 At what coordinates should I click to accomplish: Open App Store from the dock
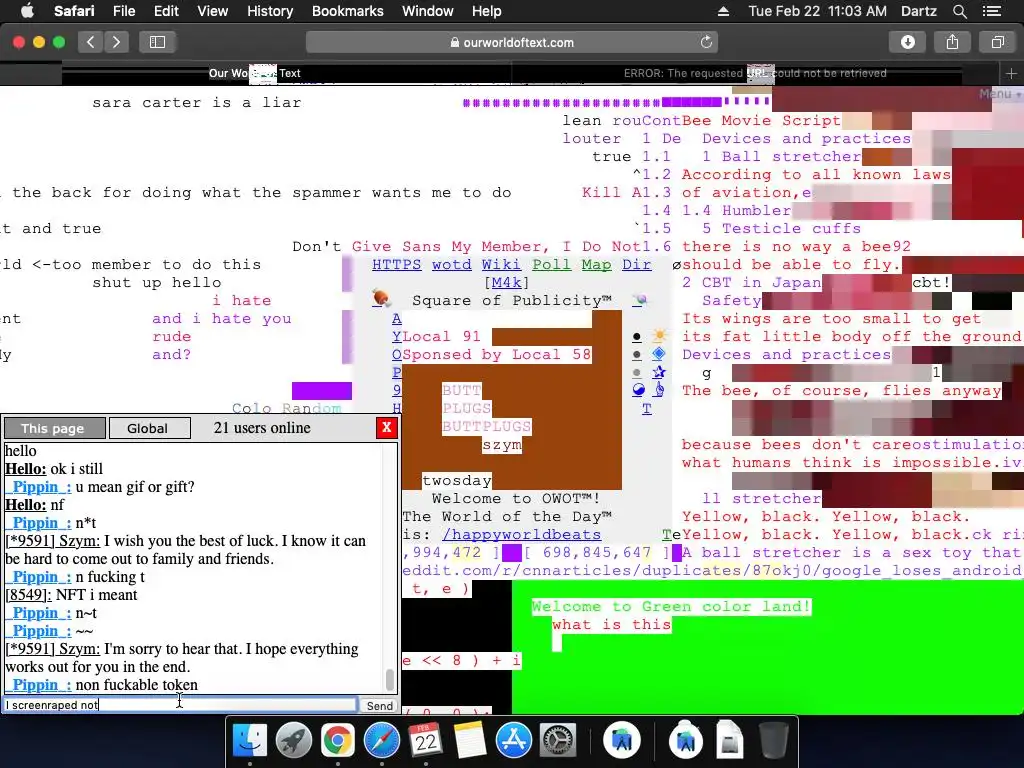coord(513,741)
